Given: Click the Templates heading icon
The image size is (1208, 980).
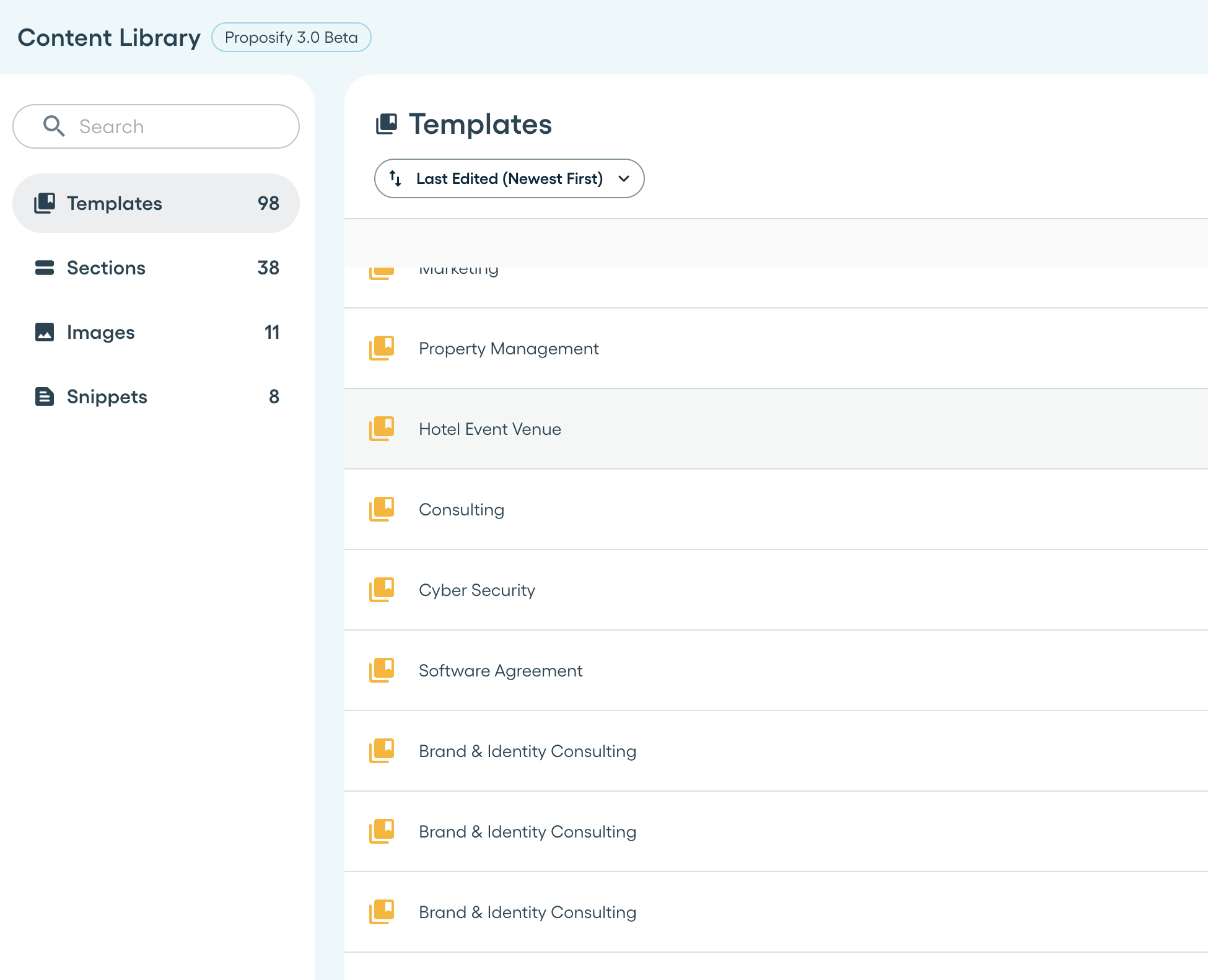Looking at the screenshot, I should tap(387, 124).
